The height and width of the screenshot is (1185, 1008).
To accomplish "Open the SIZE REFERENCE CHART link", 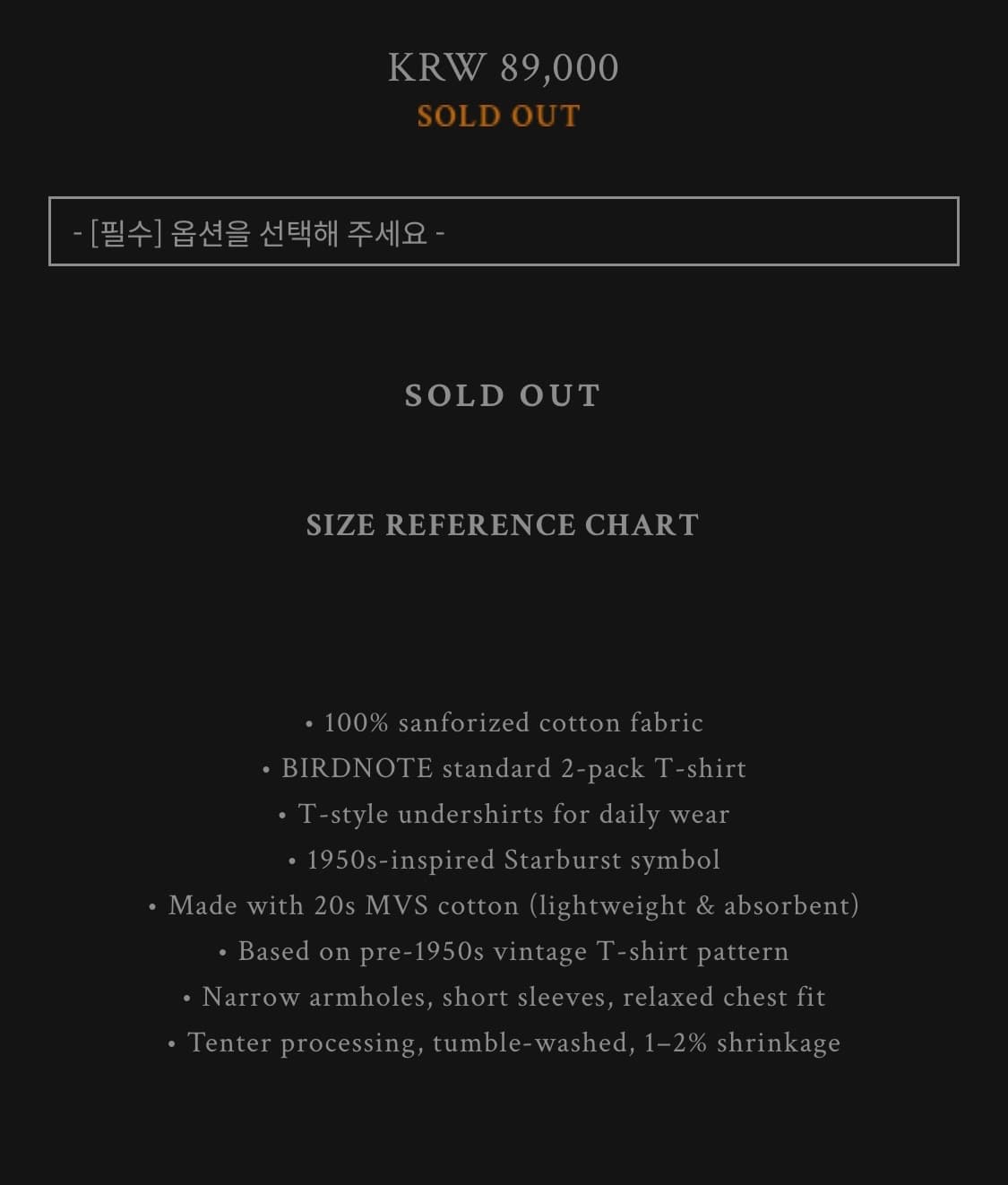I will tap(503, 524).
